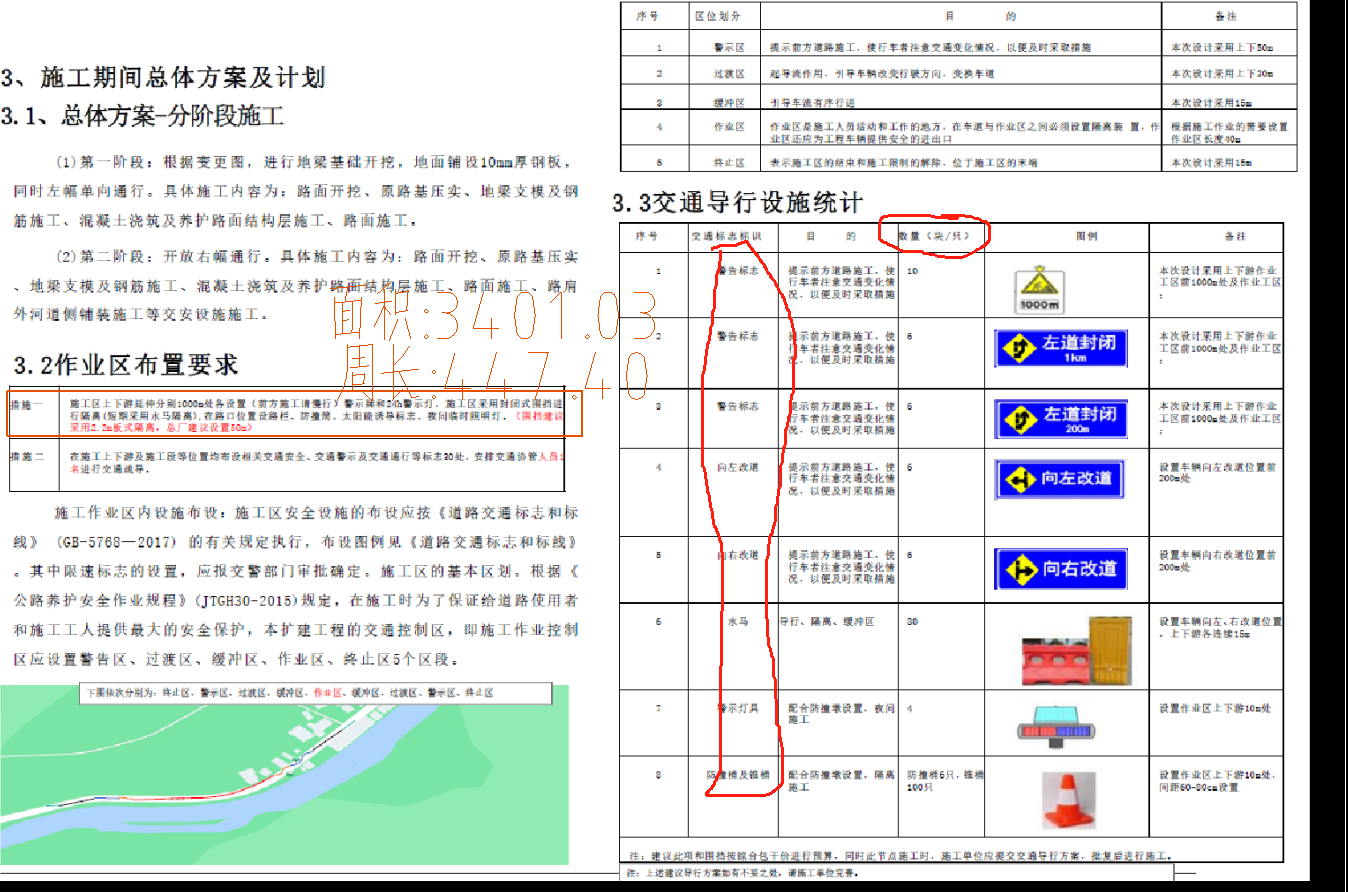The width and height of the screenshot is (1348, 892).
Task: Click the map caption 下图依次分别为
Action: tap(314, 692)
